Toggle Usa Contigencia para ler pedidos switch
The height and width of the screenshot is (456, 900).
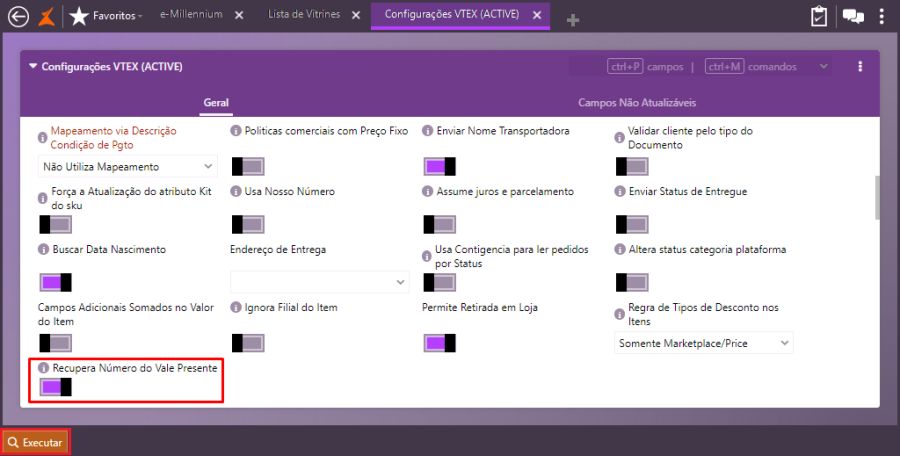click(x=440, y=283)
